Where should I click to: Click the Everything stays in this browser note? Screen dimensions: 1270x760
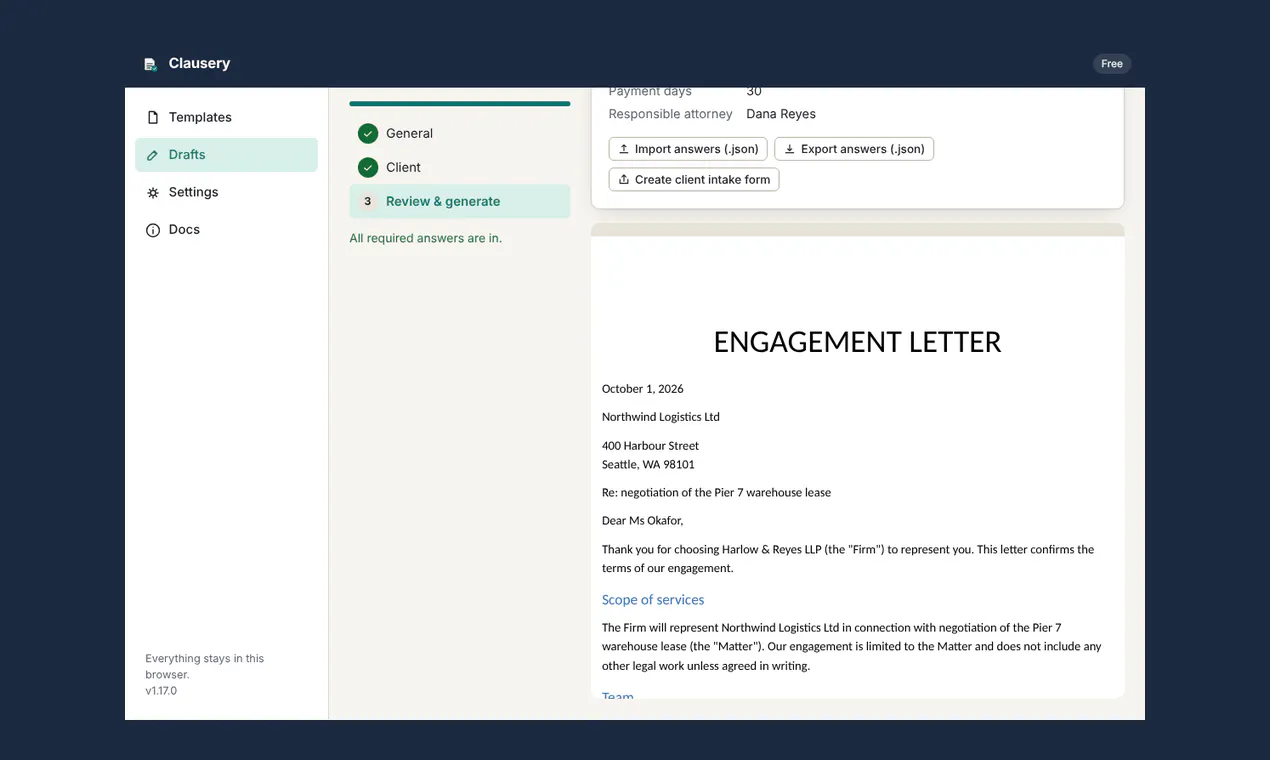(x=205, y=667)
